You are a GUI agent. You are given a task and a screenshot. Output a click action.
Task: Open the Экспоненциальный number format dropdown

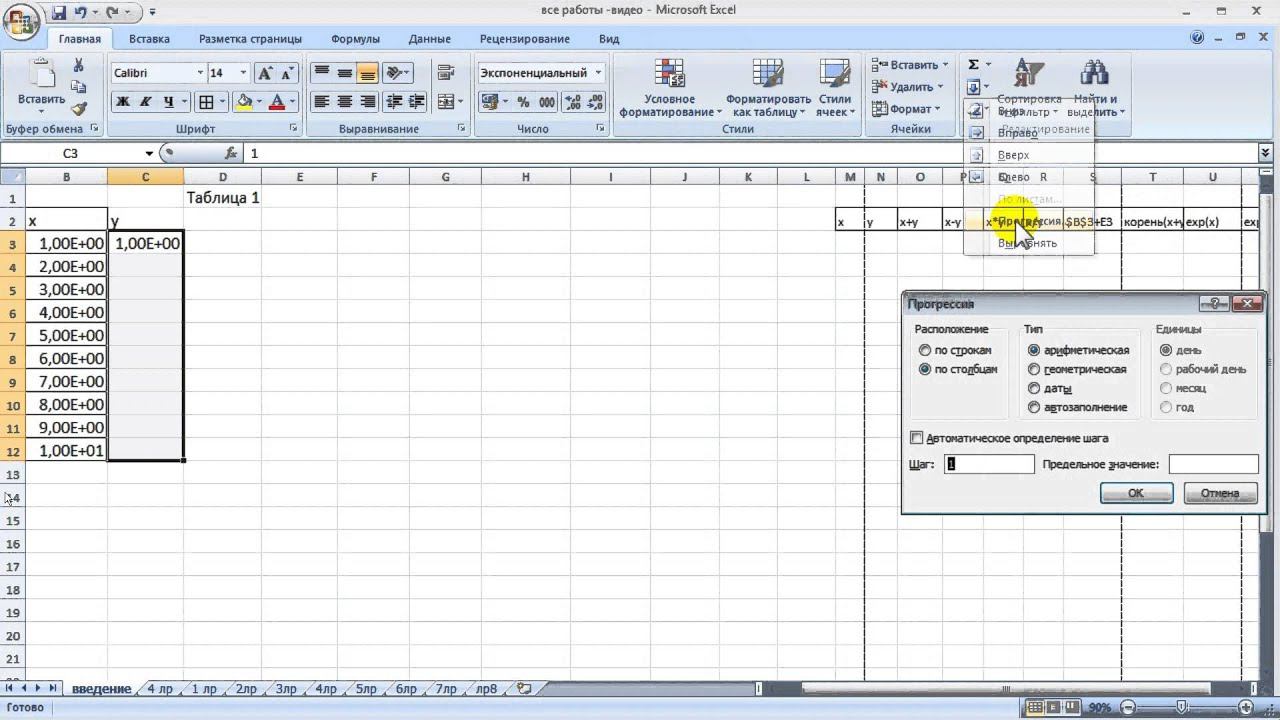(x=599, y=73)
